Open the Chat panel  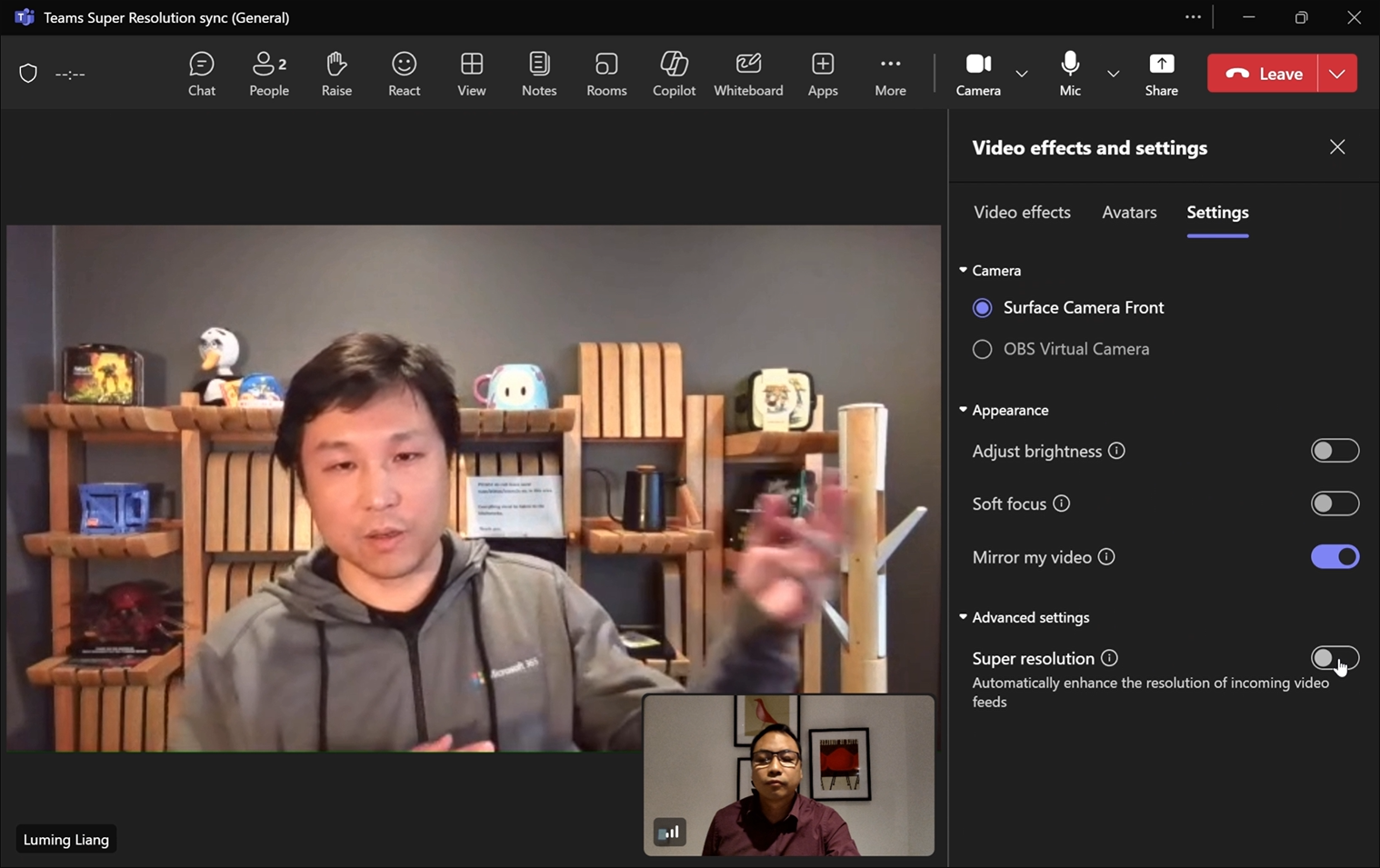202,74
